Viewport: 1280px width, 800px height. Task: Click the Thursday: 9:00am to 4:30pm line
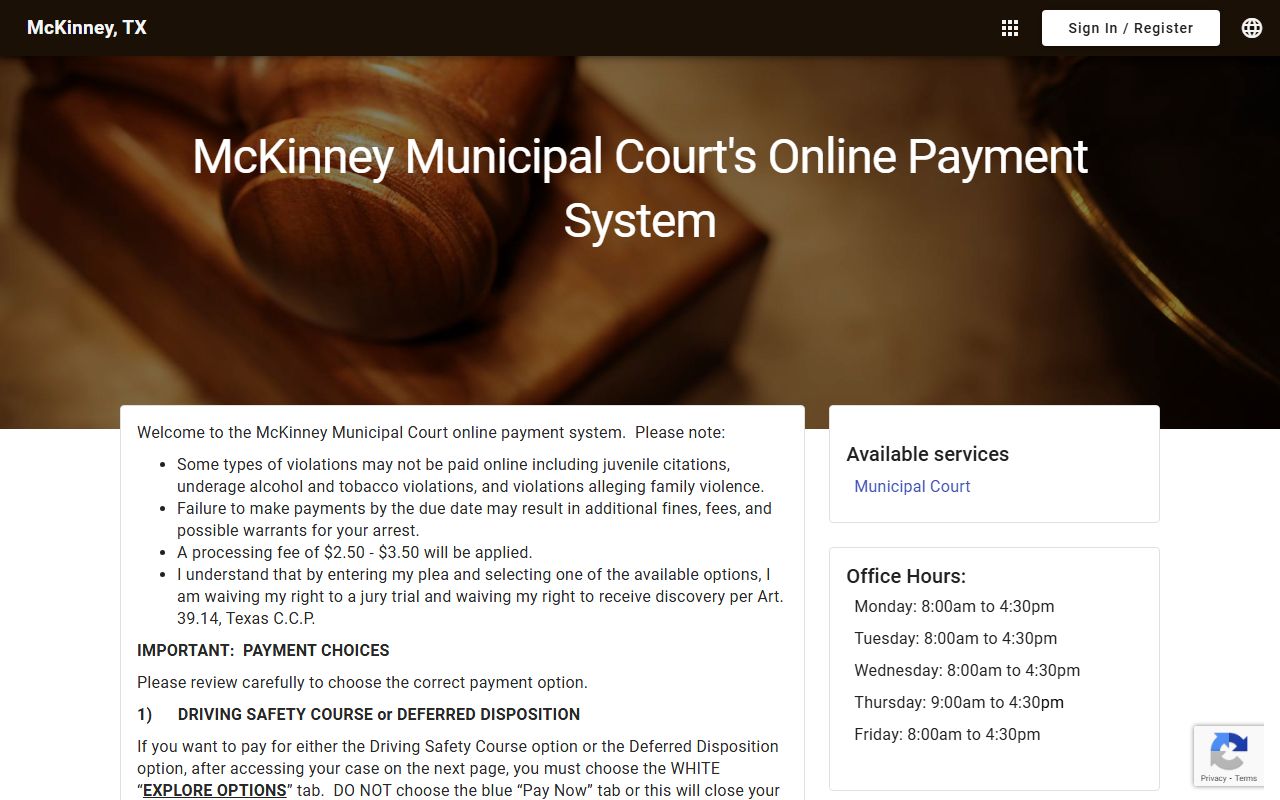(x=959, y=702)
